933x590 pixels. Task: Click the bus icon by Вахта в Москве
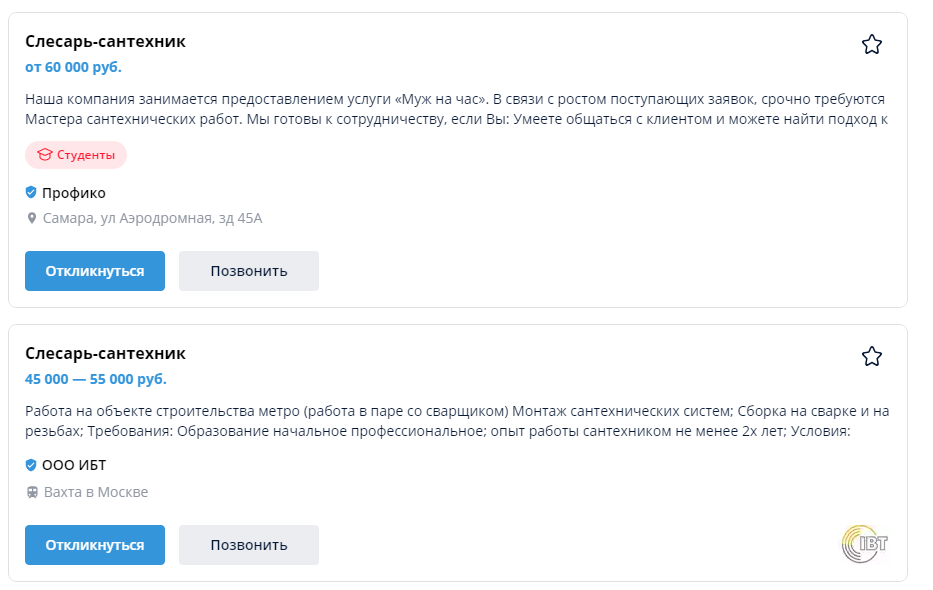[32, 492]
